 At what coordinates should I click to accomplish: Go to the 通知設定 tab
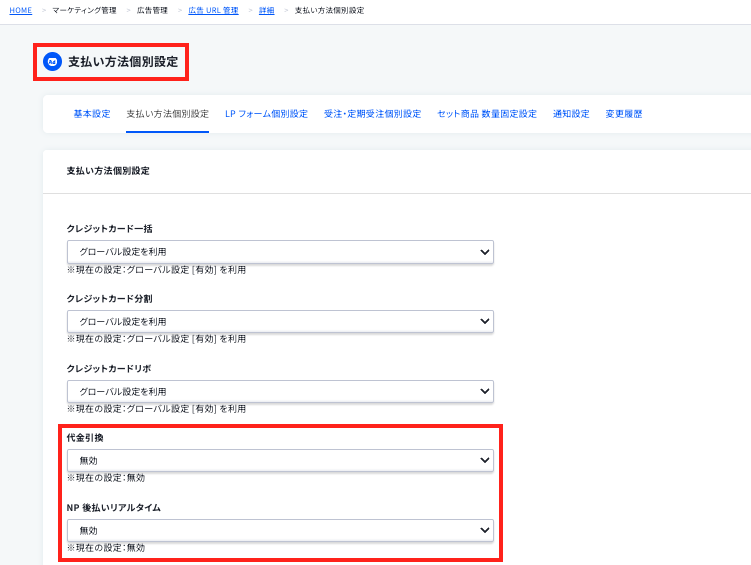571,114
